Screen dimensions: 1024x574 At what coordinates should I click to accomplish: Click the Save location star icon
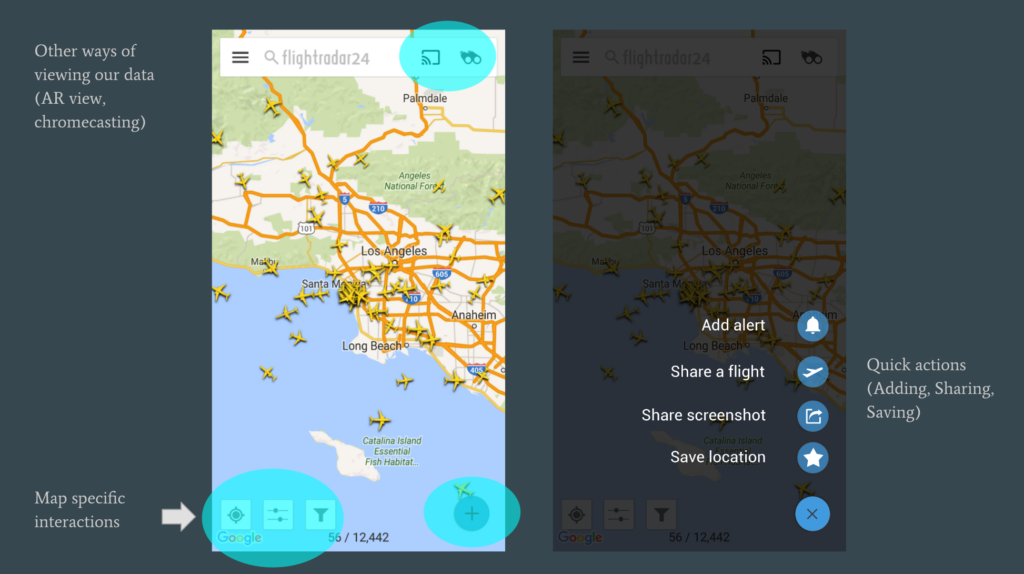(812, 457)
